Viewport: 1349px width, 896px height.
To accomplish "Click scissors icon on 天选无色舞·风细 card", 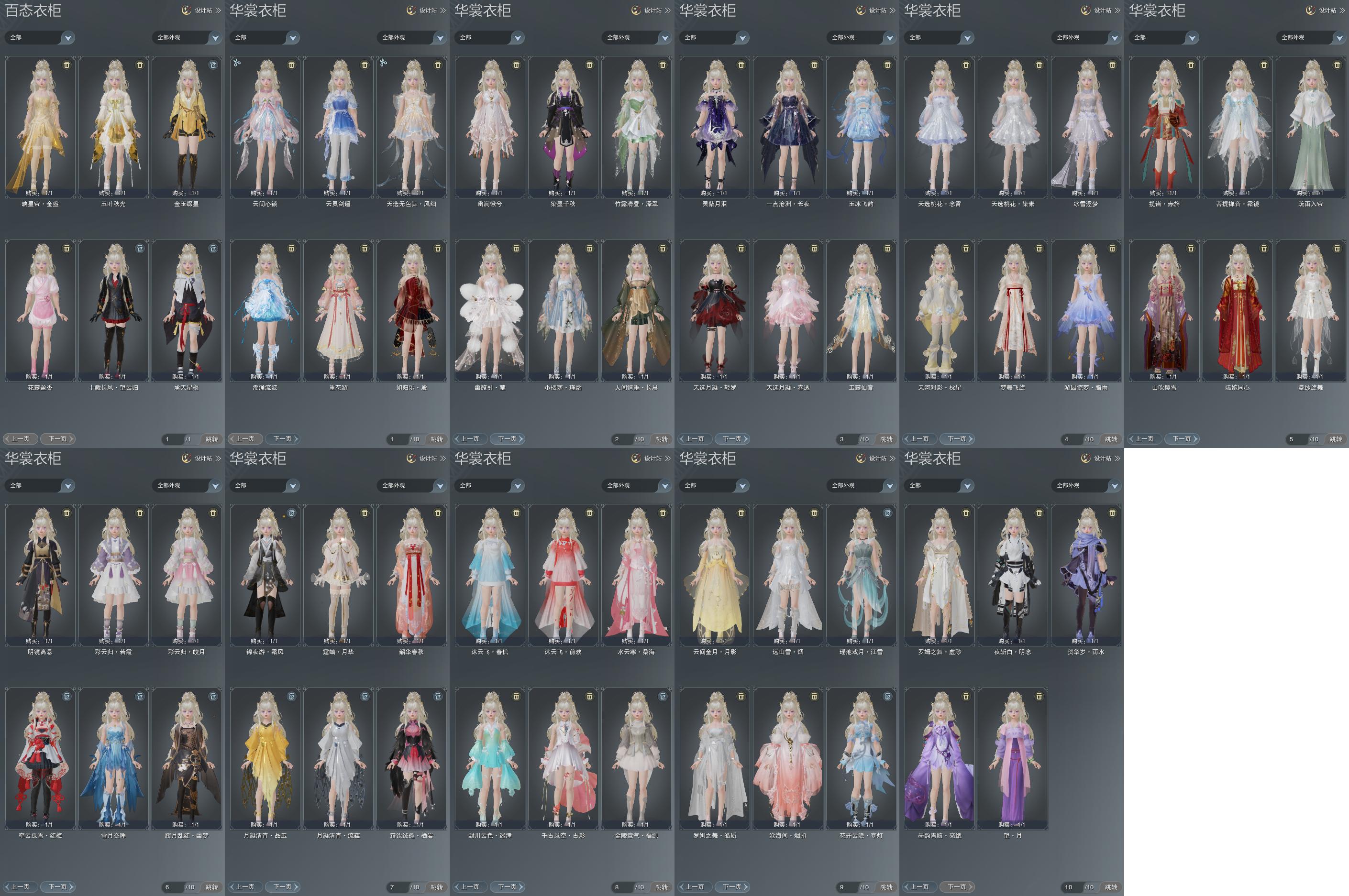I will pos(384,63).
